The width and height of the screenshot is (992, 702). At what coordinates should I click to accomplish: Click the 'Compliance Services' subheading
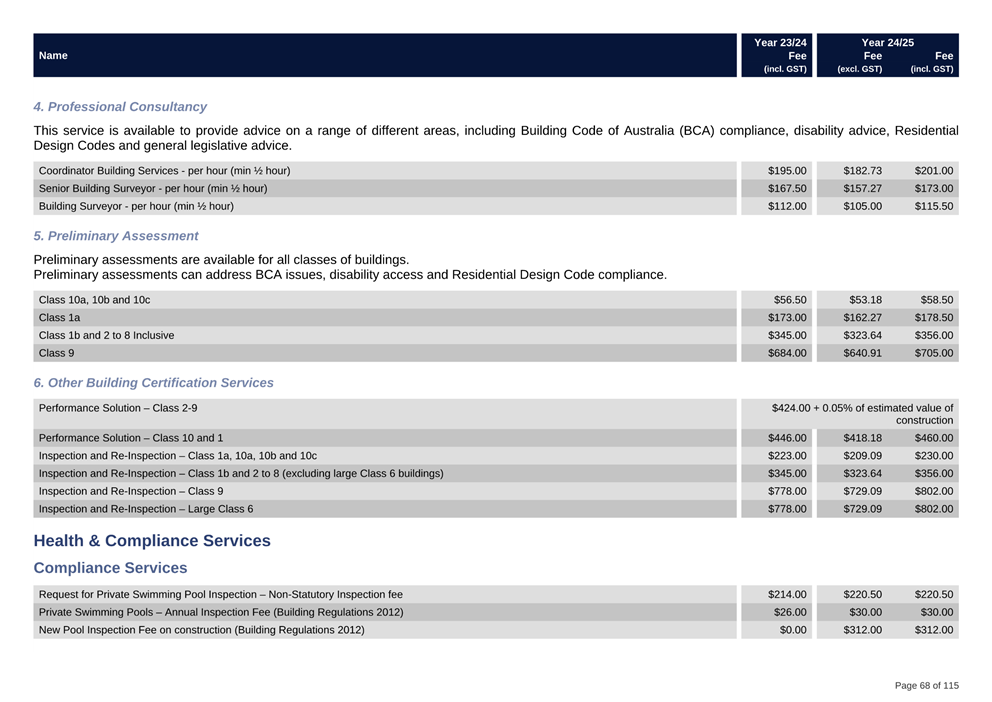coord(110,568)
